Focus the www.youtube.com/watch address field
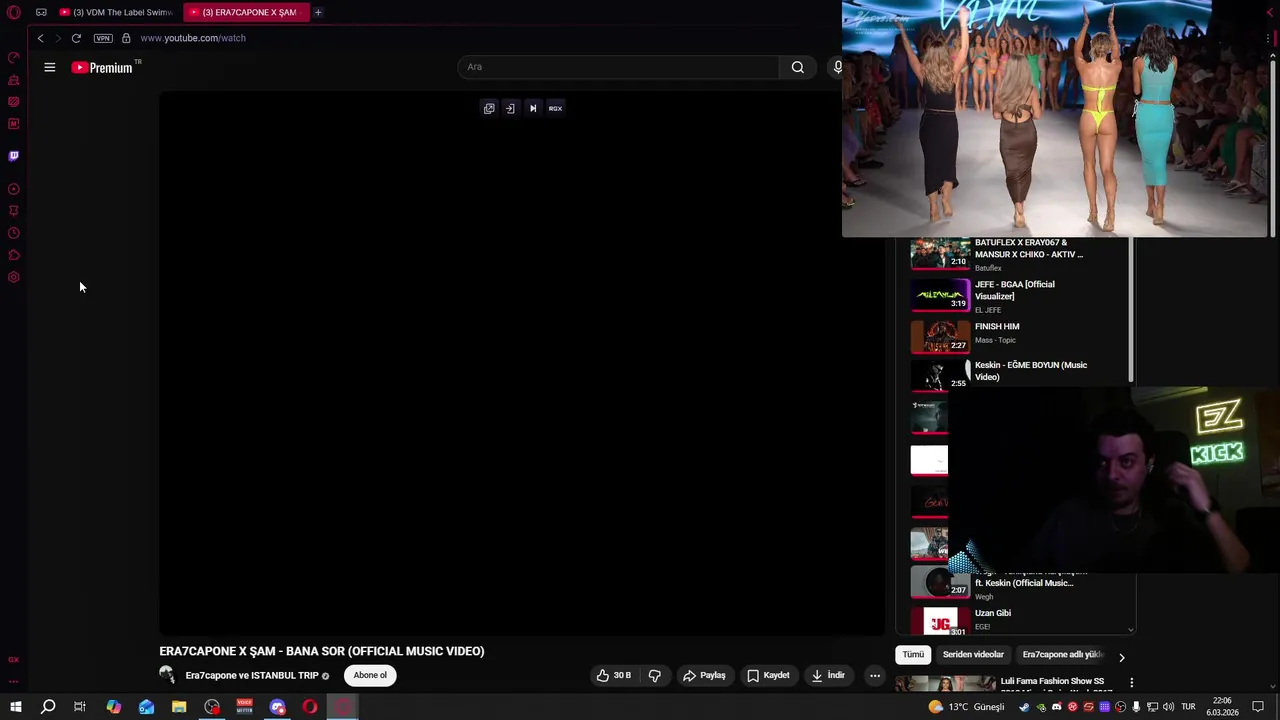Screen dimensions: 1280x720 point(193,38)
